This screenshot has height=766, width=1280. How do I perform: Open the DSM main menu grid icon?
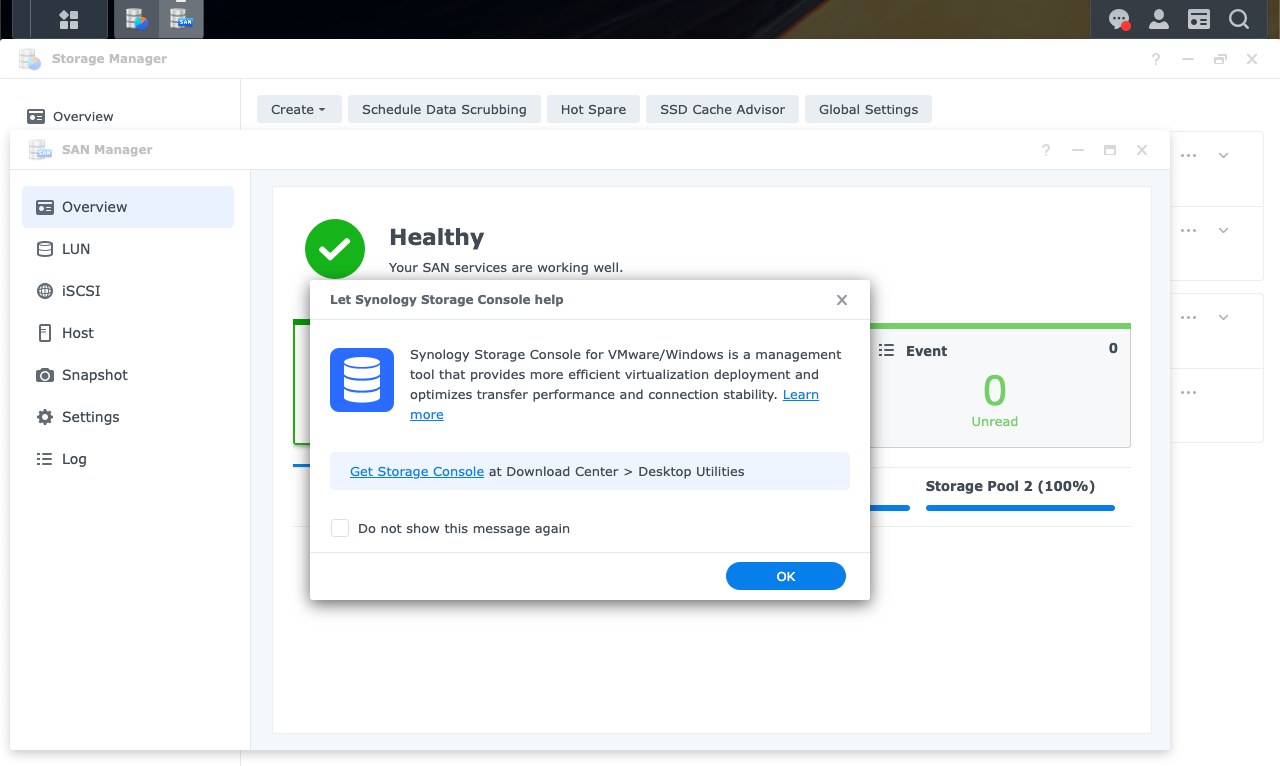[x=69, y=19]
